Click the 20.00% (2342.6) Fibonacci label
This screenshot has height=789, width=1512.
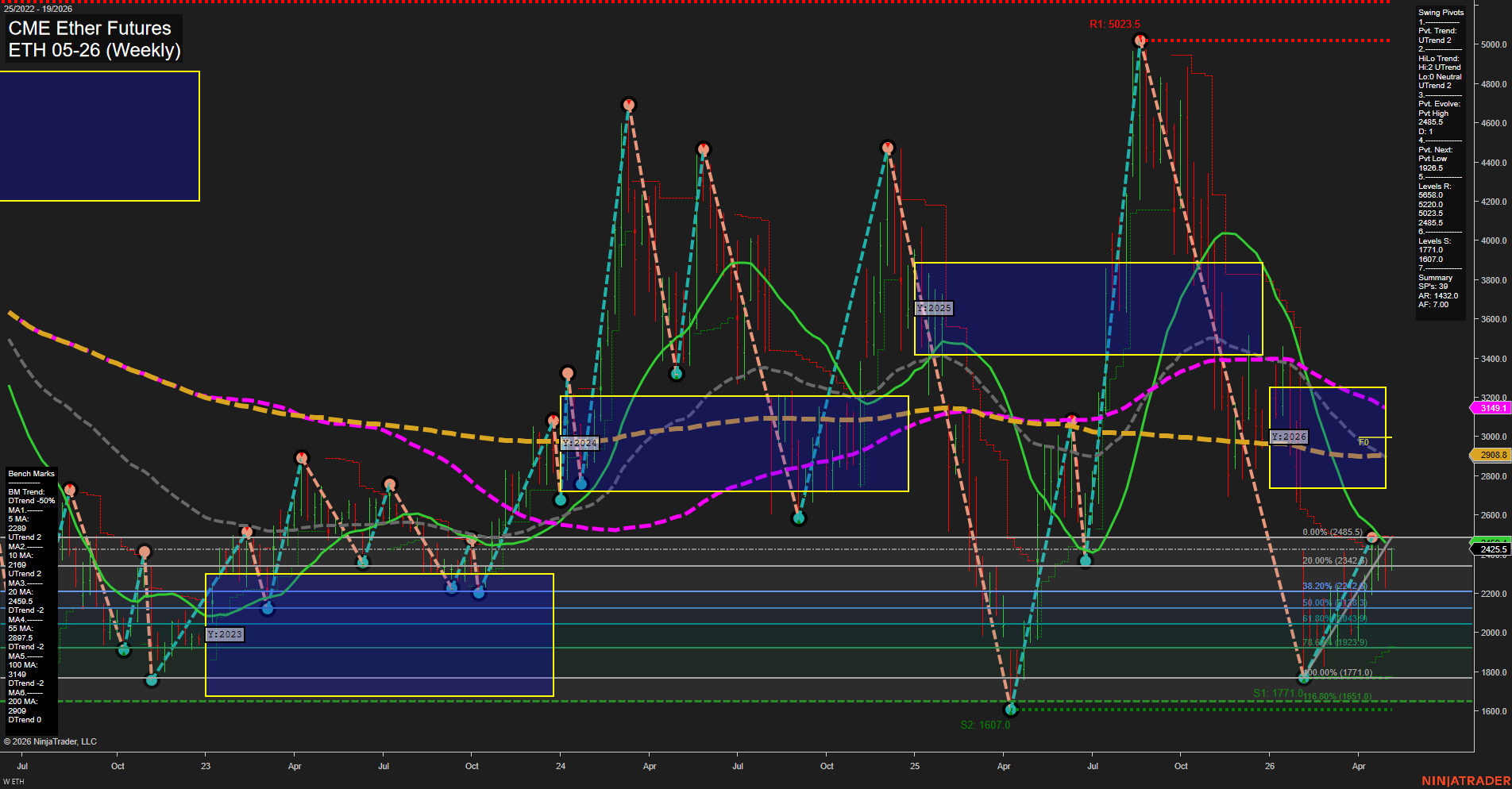[1334, 560]
